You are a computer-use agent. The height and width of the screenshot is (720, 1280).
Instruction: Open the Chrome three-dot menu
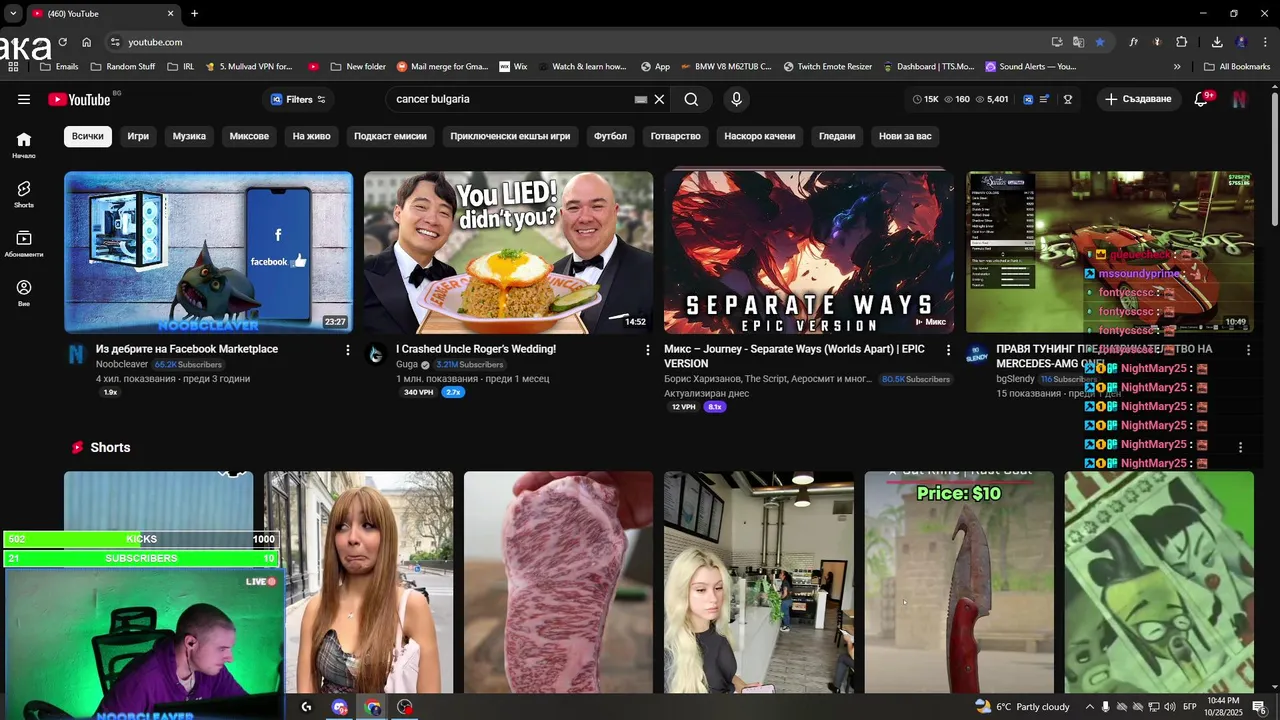pos(1265,42)
